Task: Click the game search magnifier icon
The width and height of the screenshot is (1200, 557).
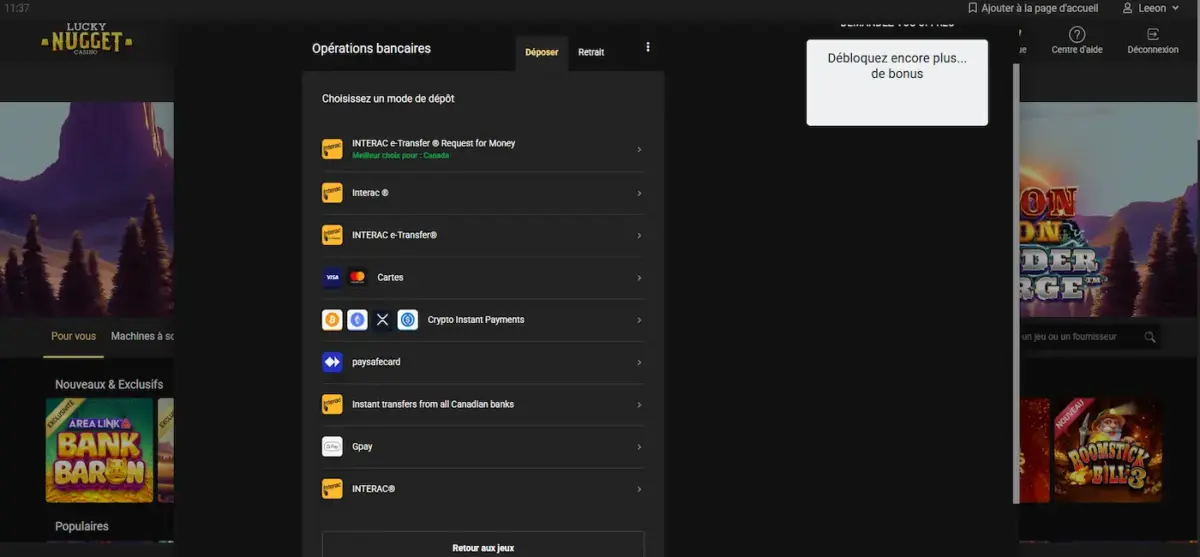Action: 1150,337
